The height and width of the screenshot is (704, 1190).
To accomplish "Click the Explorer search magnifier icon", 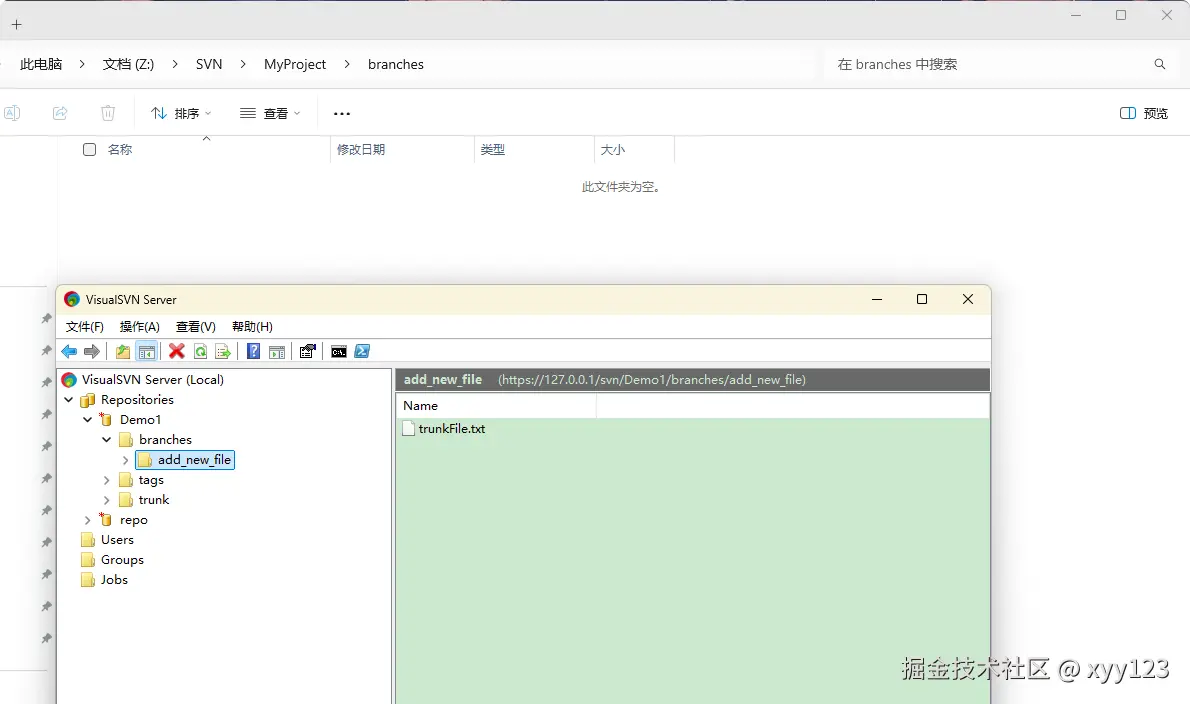I will coord(1160,64).
